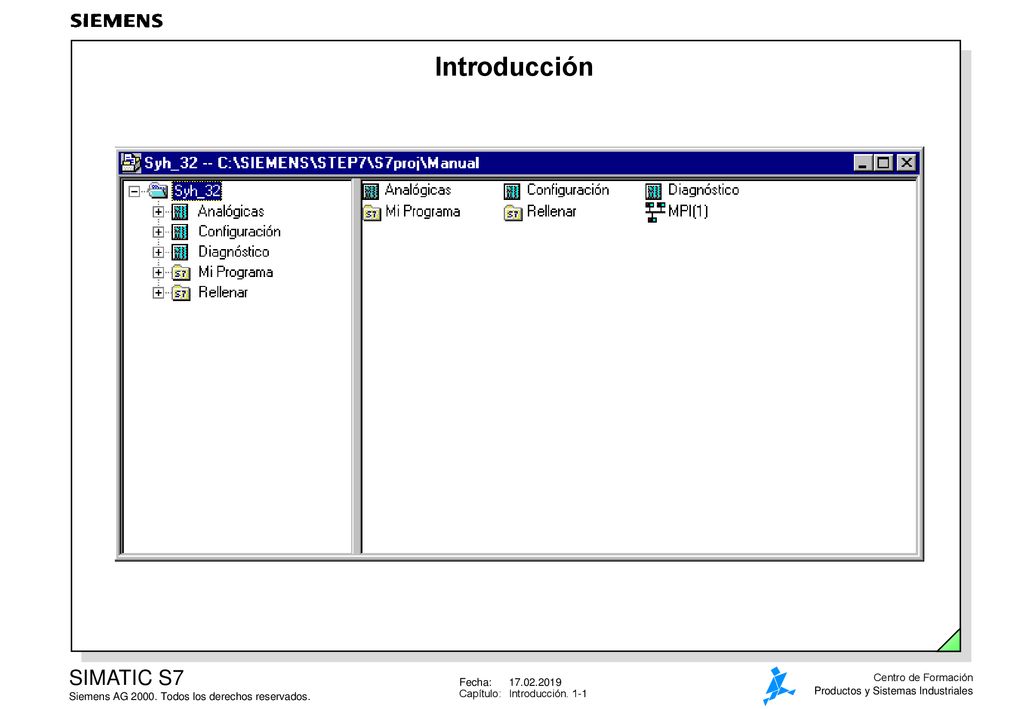The width and height of the screenshot is (1024, 709).
Task: Click Diagnóstico text in right pane
Action: (703, 190)
